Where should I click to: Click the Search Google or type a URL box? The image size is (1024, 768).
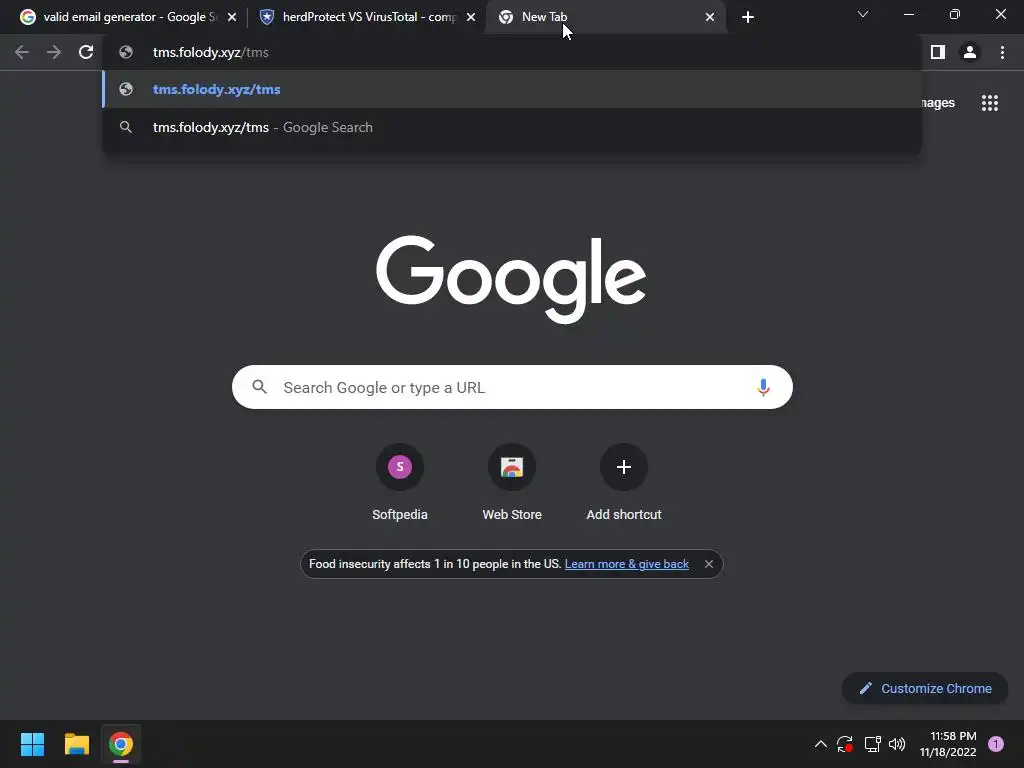tap(512, 387)
